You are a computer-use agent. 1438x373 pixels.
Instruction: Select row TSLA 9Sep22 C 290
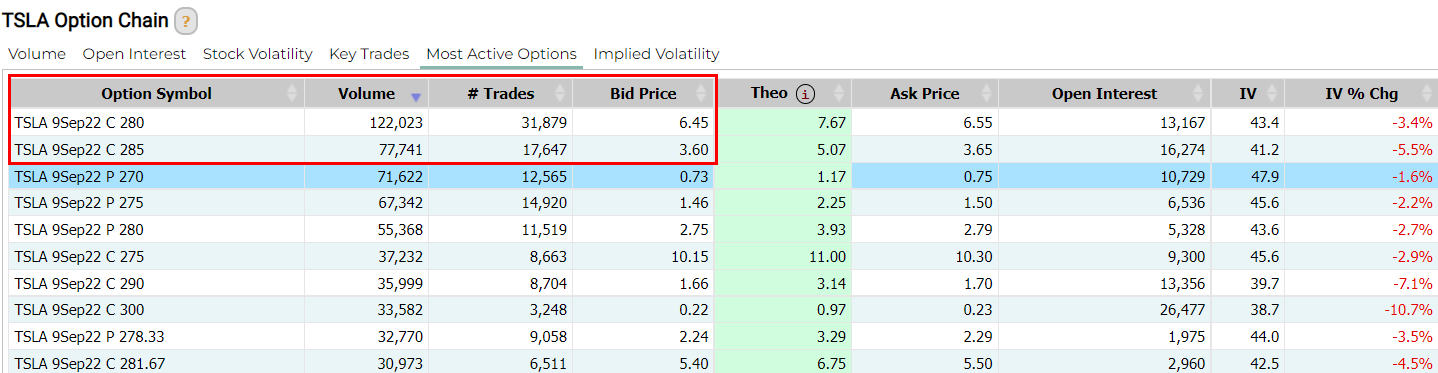click(x=722, y=283)
